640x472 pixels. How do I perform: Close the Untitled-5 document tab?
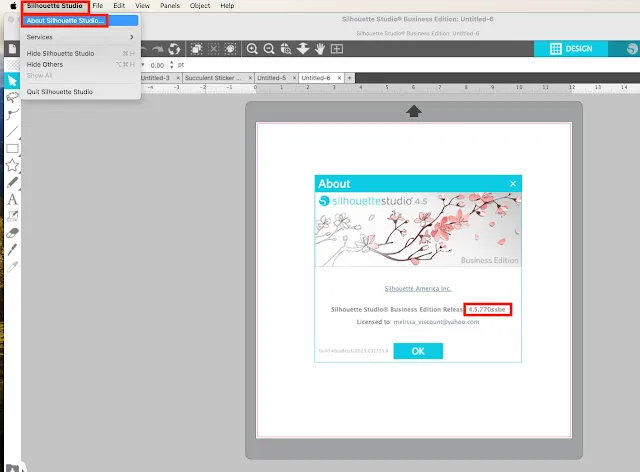pyautogui.click(x=294, y=78)
